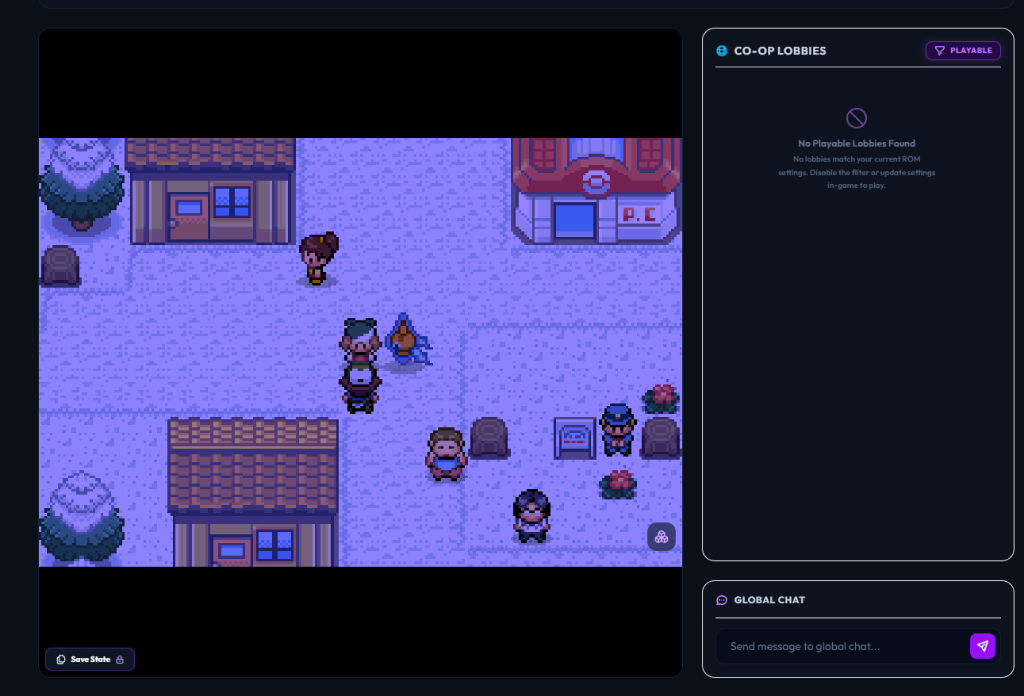Click the Pokémon Center building entrance
This screenshot has height=696, width=1024.
pyautogui.click(x=575, y=221)
